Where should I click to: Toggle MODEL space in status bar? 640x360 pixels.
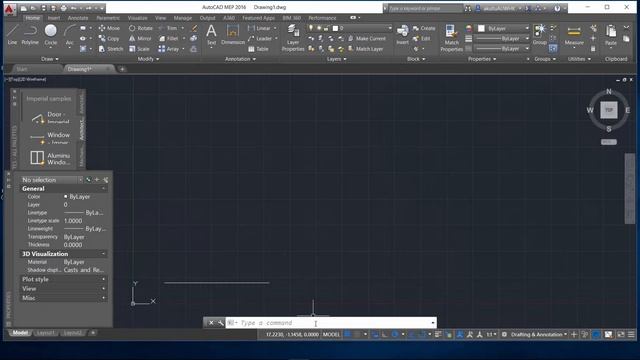331,334
